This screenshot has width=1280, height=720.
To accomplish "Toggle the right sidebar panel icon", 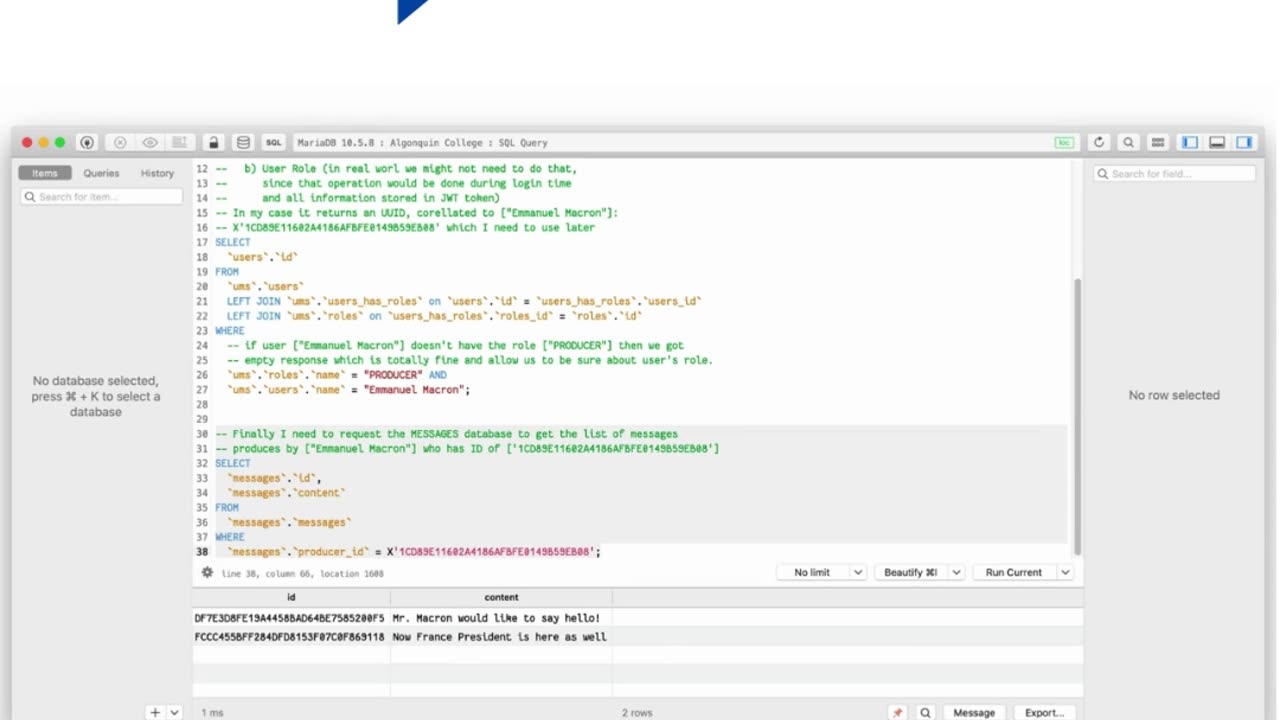I will [x=1244, y=142].
